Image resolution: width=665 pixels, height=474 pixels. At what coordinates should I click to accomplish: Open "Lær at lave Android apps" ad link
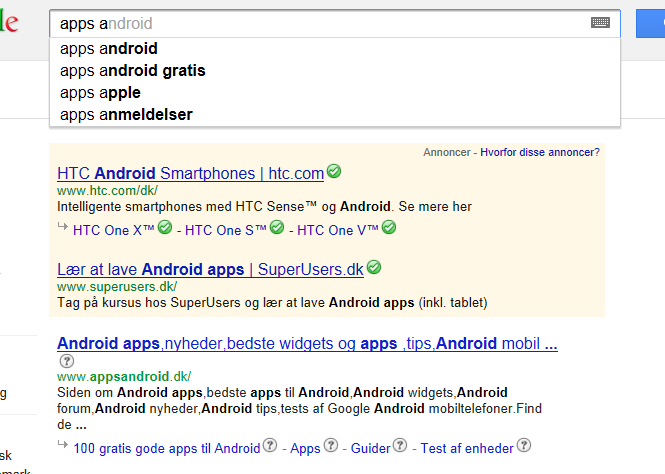pyautogui.click(x=210, y=269)
